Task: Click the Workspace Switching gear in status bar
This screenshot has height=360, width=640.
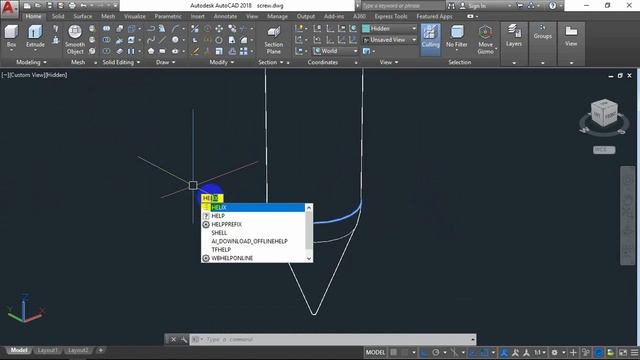Action: (555, 352)
